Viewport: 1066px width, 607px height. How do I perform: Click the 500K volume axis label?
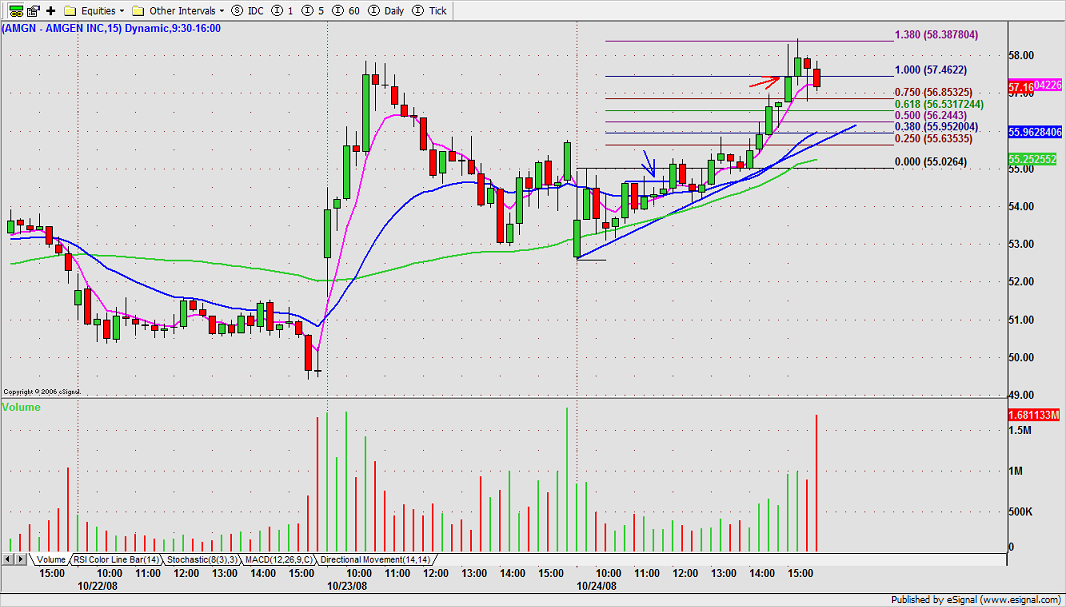tap(1021, 512)
